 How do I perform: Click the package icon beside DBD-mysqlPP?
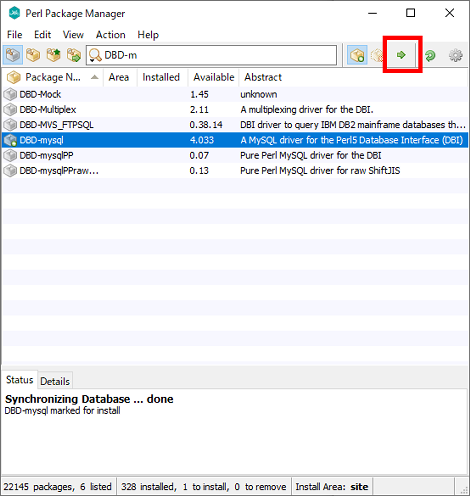click(10, 155)
